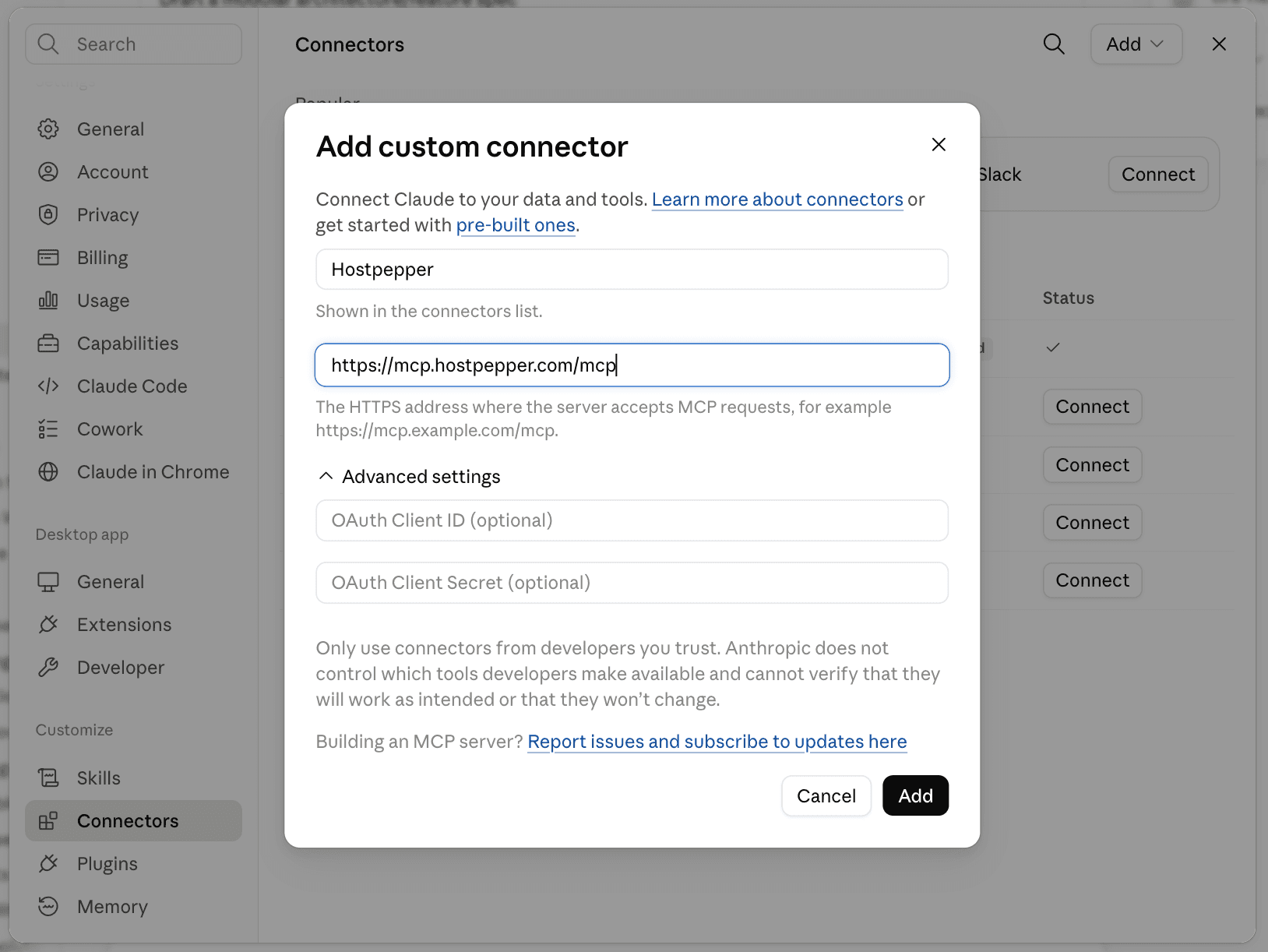Click the Plugins plug icon

(48, 864)
